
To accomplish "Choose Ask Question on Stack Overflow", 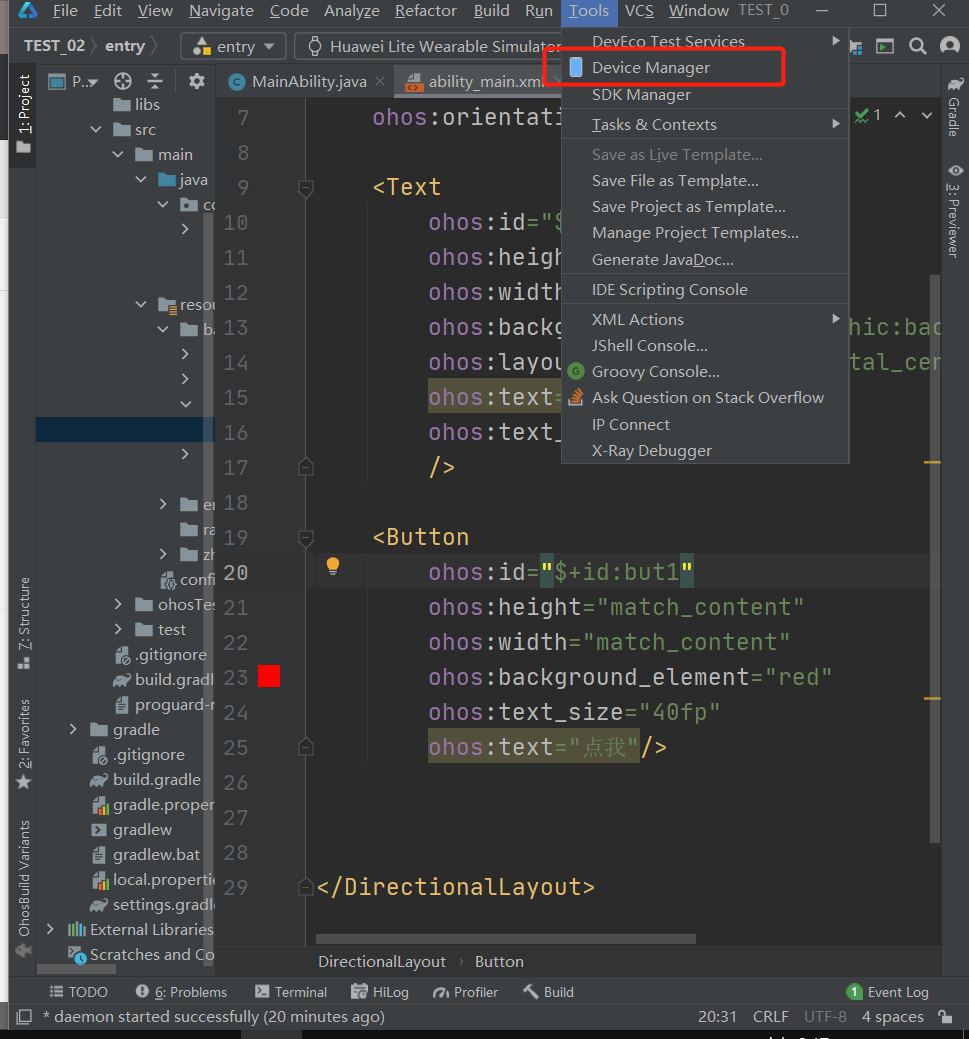I will point(705,398).
